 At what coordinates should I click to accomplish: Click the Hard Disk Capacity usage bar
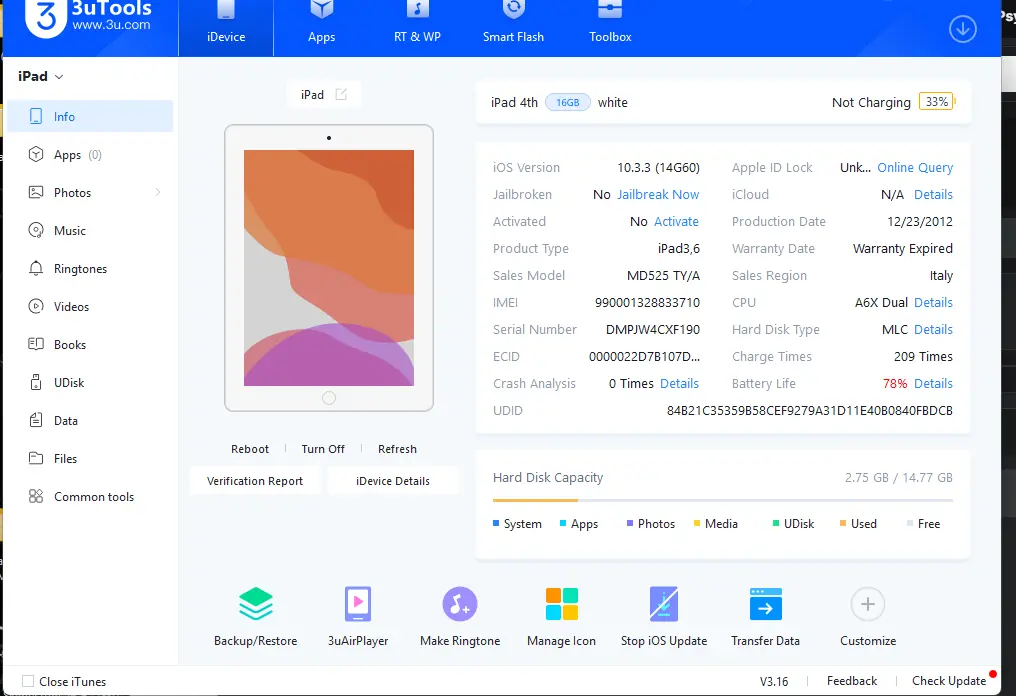point(722,500)
